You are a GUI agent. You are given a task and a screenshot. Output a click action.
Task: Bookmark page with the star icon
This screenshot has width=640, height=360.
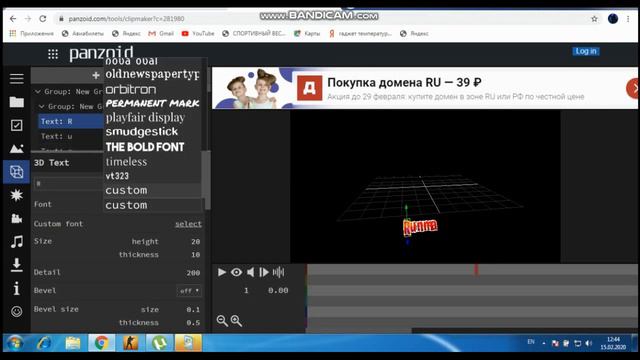(x=594, y=19)
